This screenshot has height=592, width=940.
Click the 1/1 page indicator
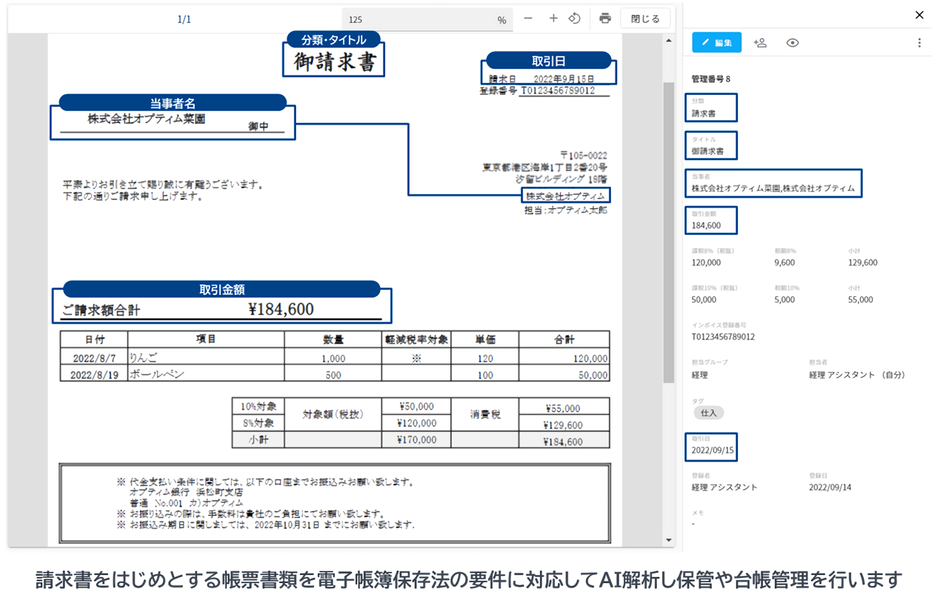pos(185,18)
